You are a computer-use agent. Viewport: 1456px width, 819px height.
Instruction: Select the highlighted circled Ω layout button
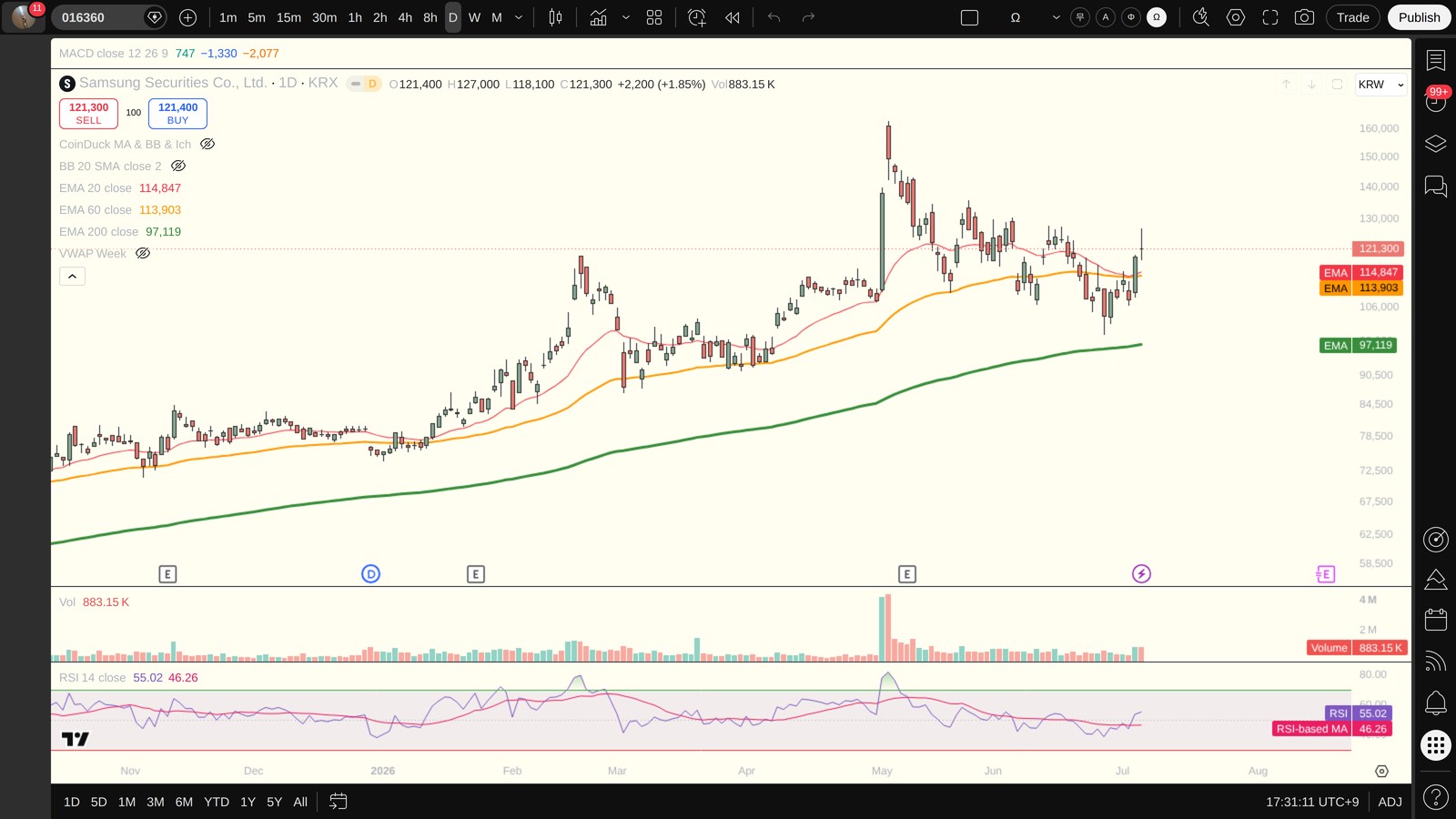coord(1157,17)
